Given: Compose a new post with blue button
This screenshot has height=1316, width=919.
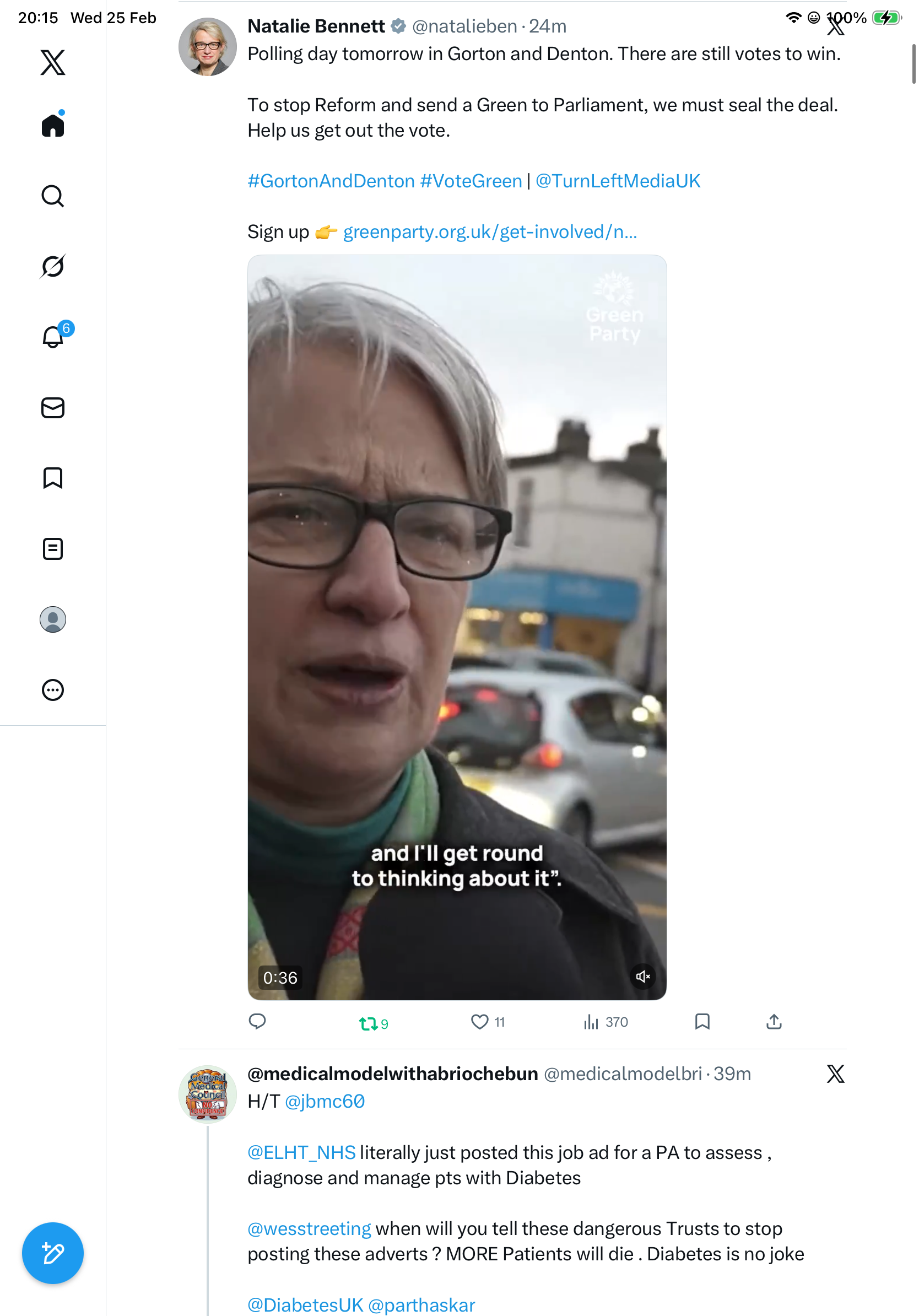Looking at the screenshot, I should point(53,1253).
